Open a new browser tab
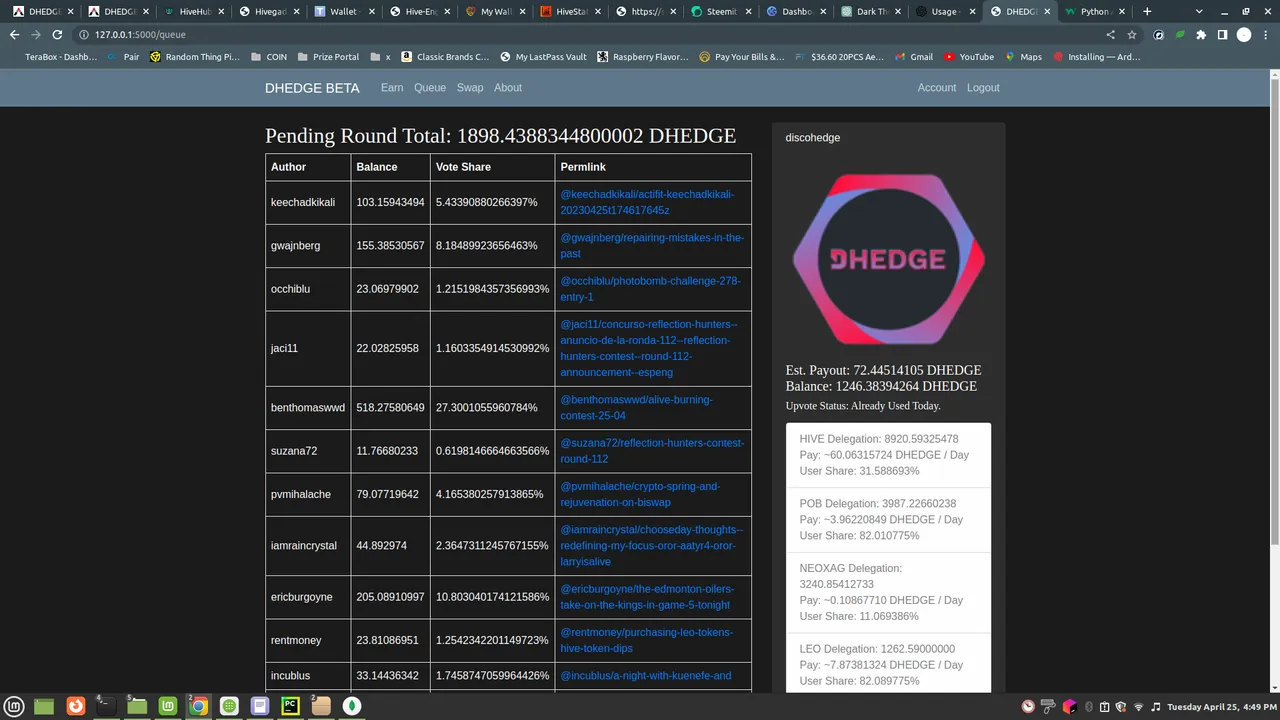Image resolution: width=1280 pixels, height=720 pixels. point(1147,11)
